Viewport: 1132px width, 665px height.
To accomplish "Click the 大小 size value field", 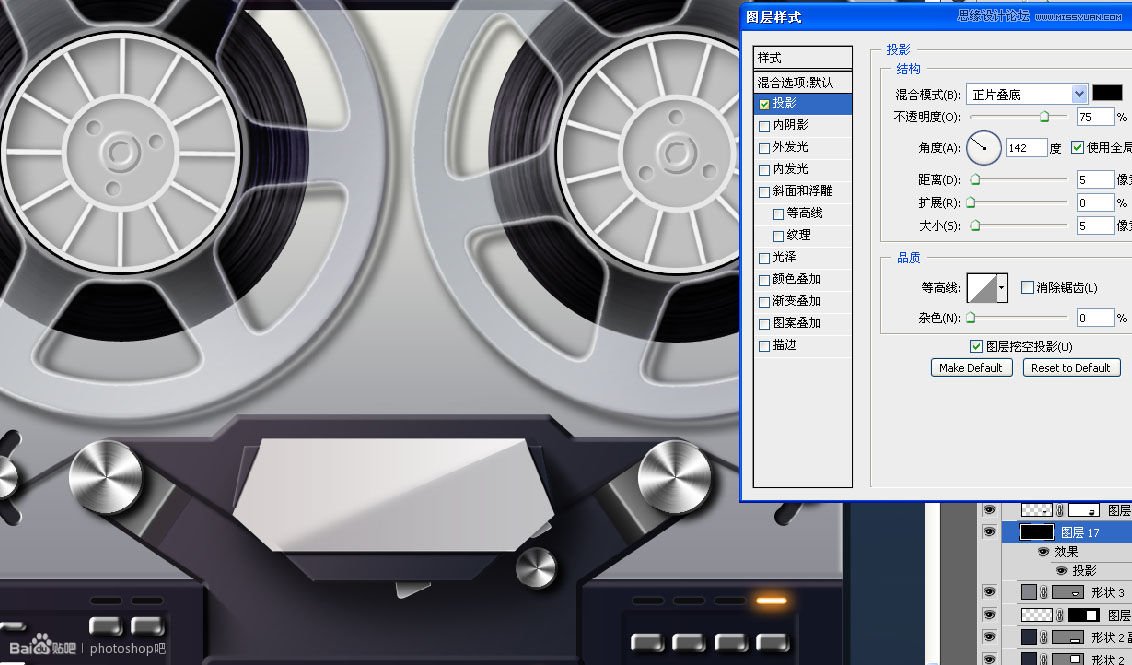I will point(1095,226).
